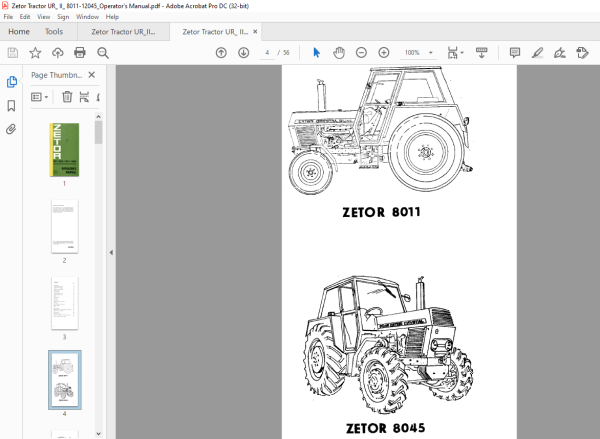
Task: Click the Save file icon
Action: pyautogui.click(x=13, y=52)
